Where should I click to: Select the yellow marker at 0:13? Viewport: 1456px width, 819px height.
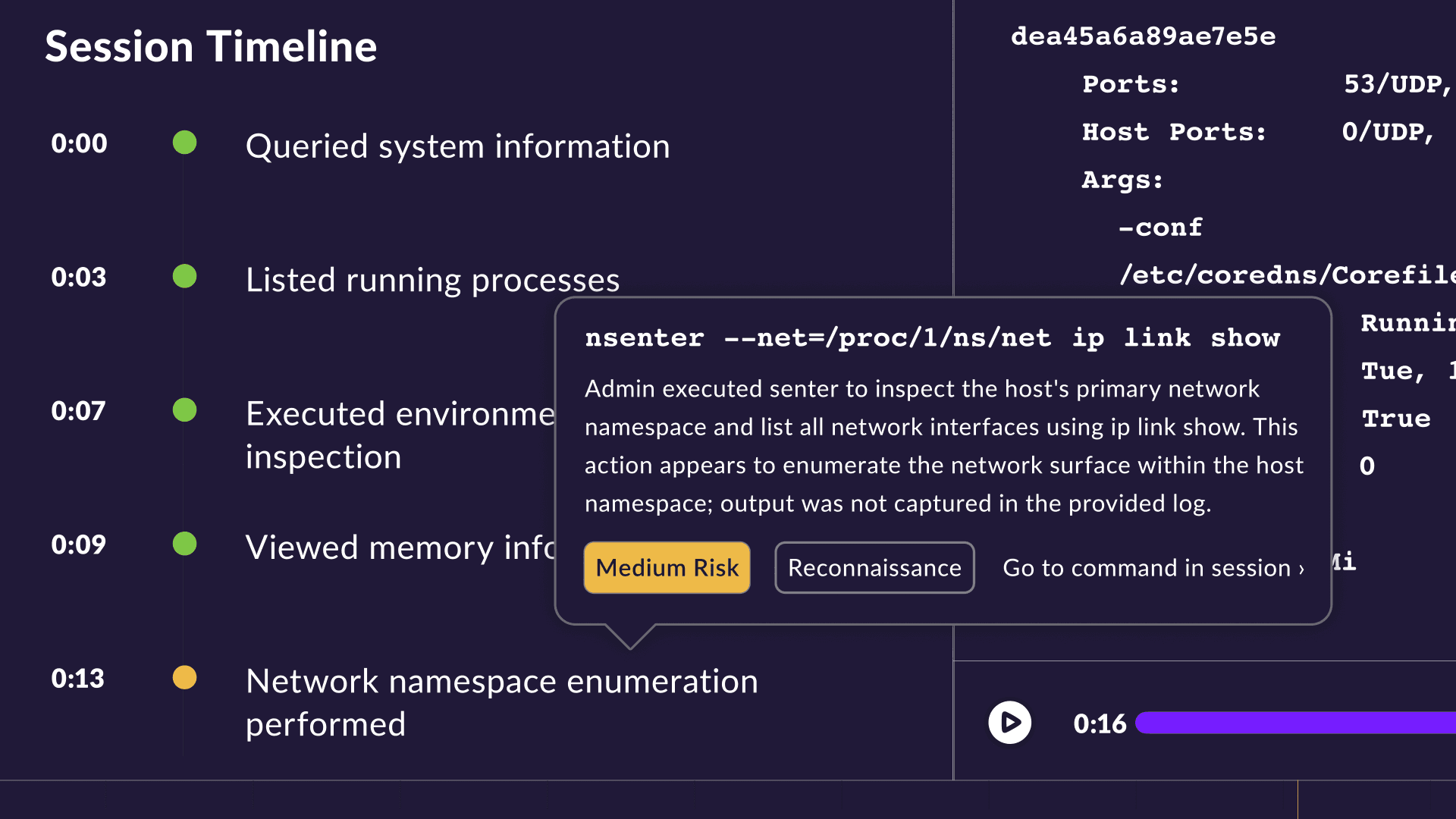click(x=184, y=677)
